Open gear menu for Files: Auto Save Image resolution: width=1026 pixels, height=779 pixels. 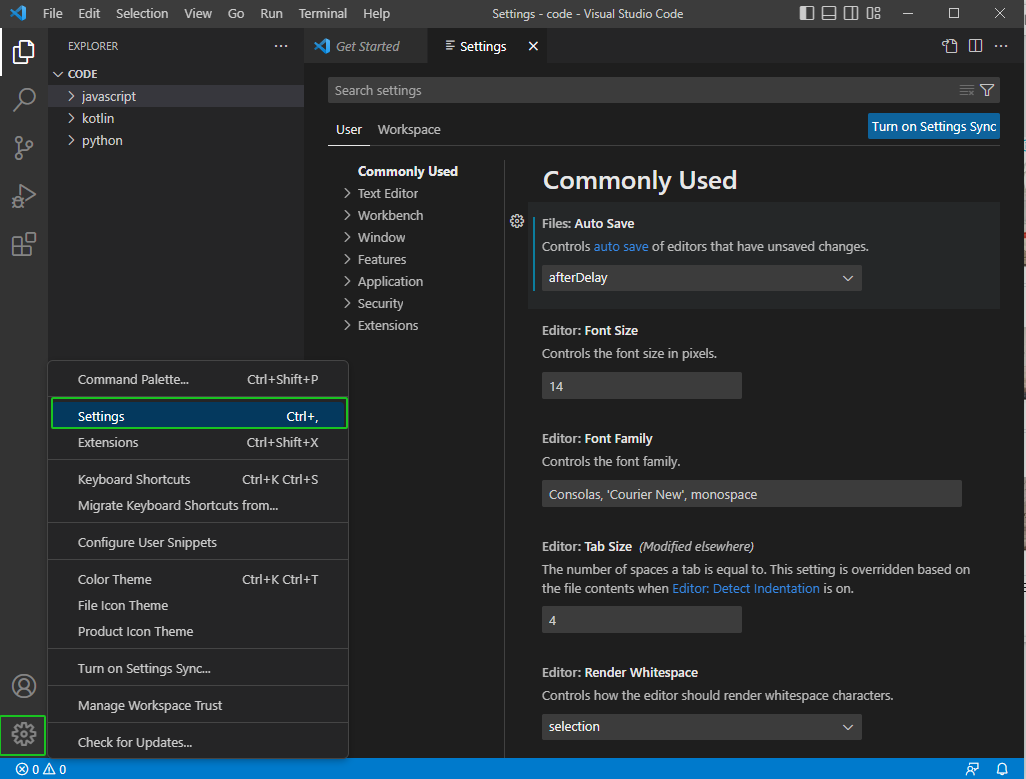click(x=517, y=221)
